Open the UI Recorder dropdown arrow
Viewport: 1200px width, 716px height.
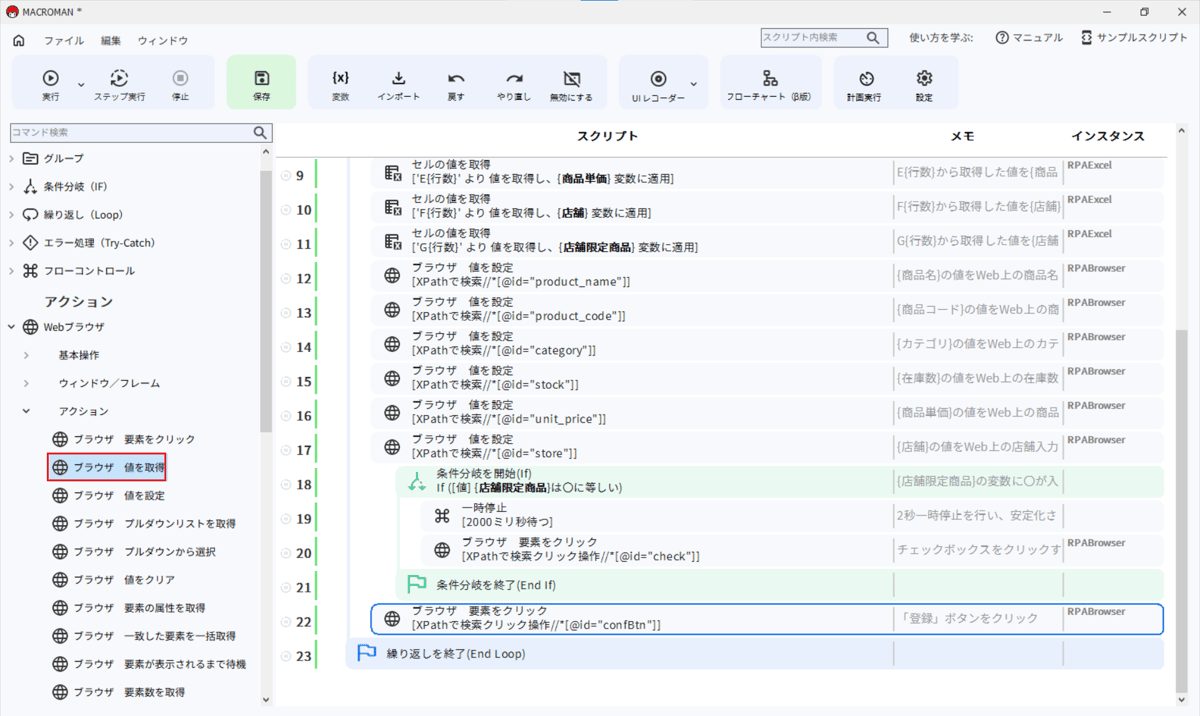click(694, 84)
